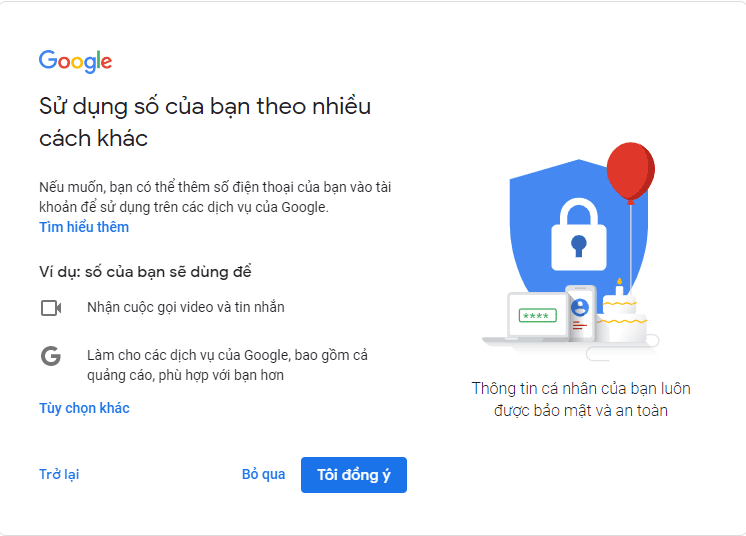Click the gray Google G icon
The height and width of the screenshot is (536, 746).
51,356
